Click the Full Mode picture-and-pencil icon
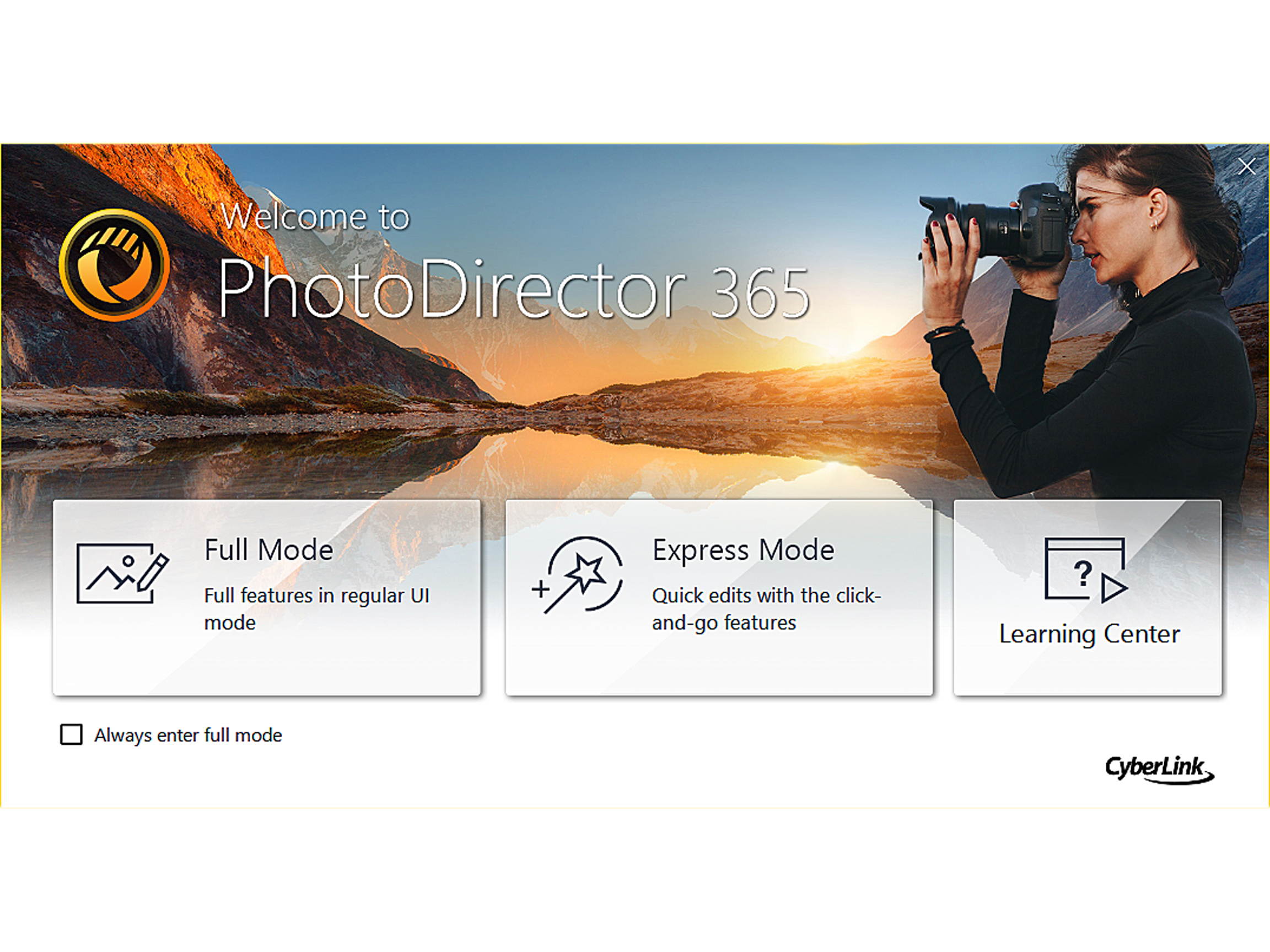 [x=122, y=574]
